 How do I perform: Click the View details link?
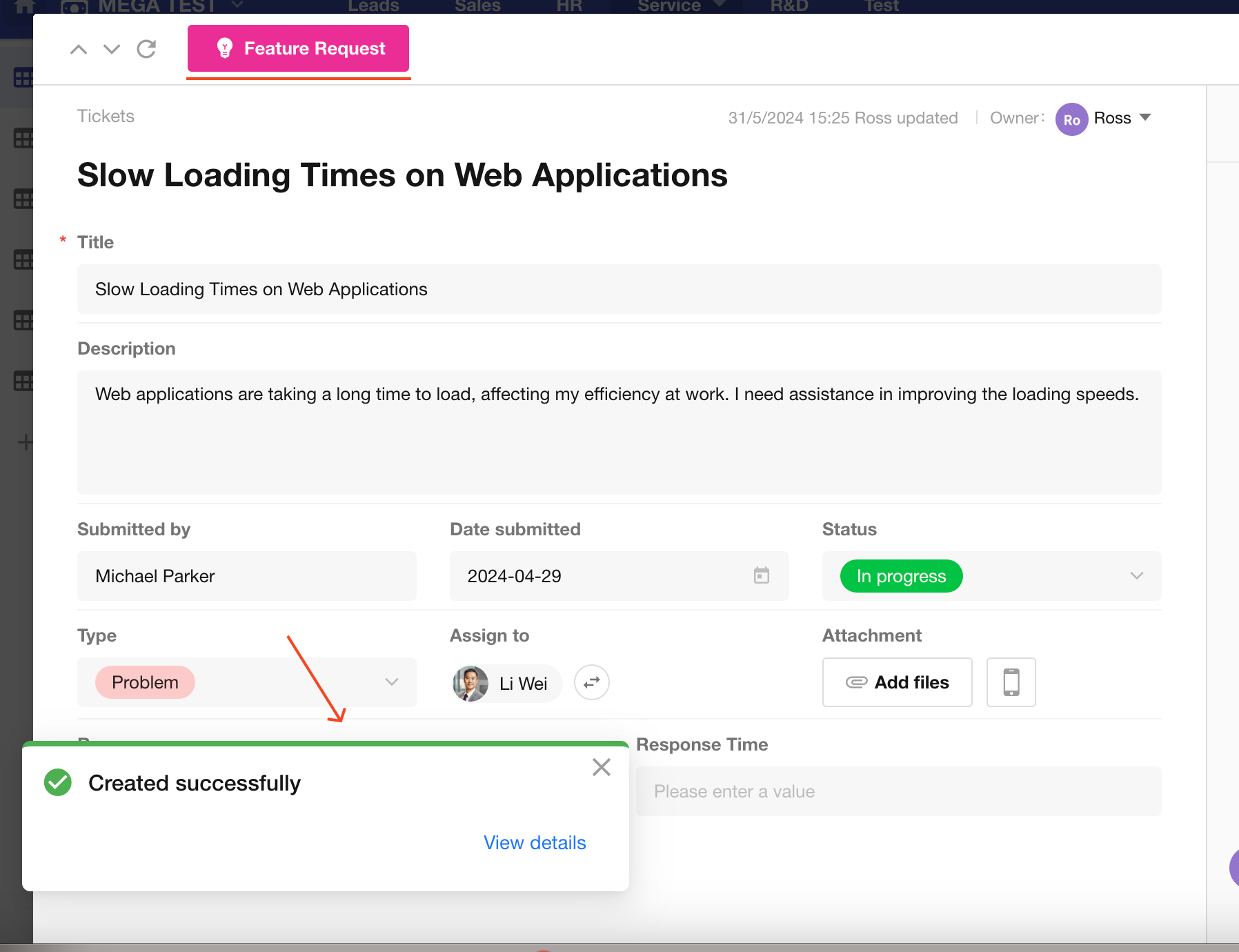coord(534,842)
